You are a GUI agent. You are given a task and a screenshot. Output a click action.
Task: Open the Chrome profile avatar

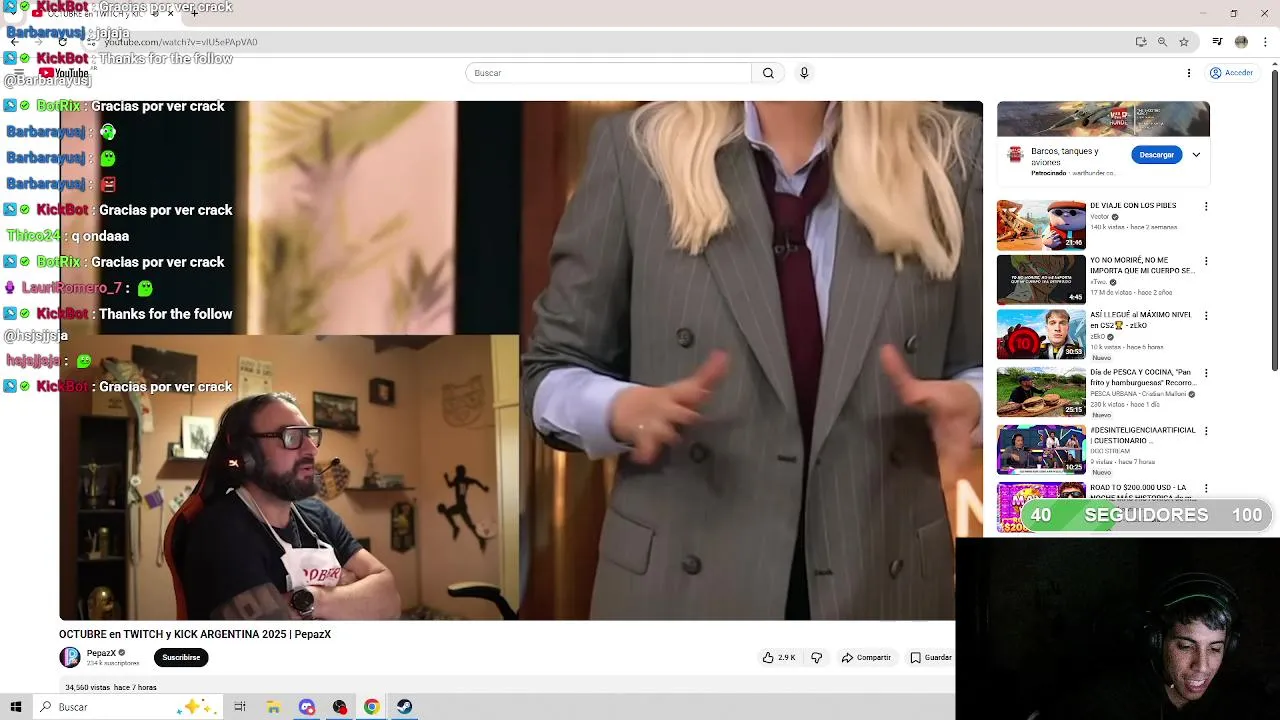pos(1241,42)
